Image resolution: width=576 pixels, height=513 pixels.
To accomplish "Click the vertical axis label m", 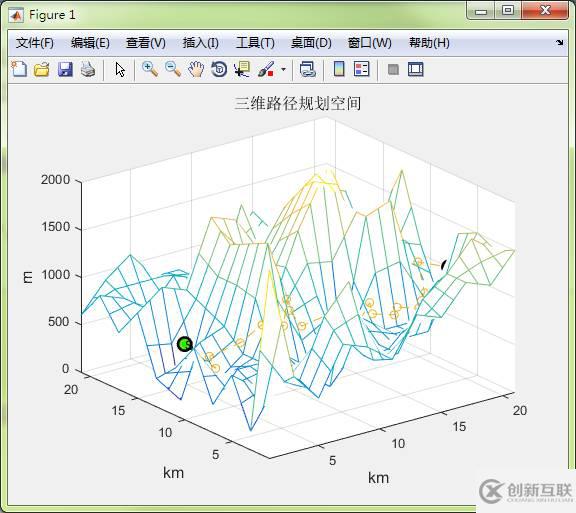I will tap(28, 277).
